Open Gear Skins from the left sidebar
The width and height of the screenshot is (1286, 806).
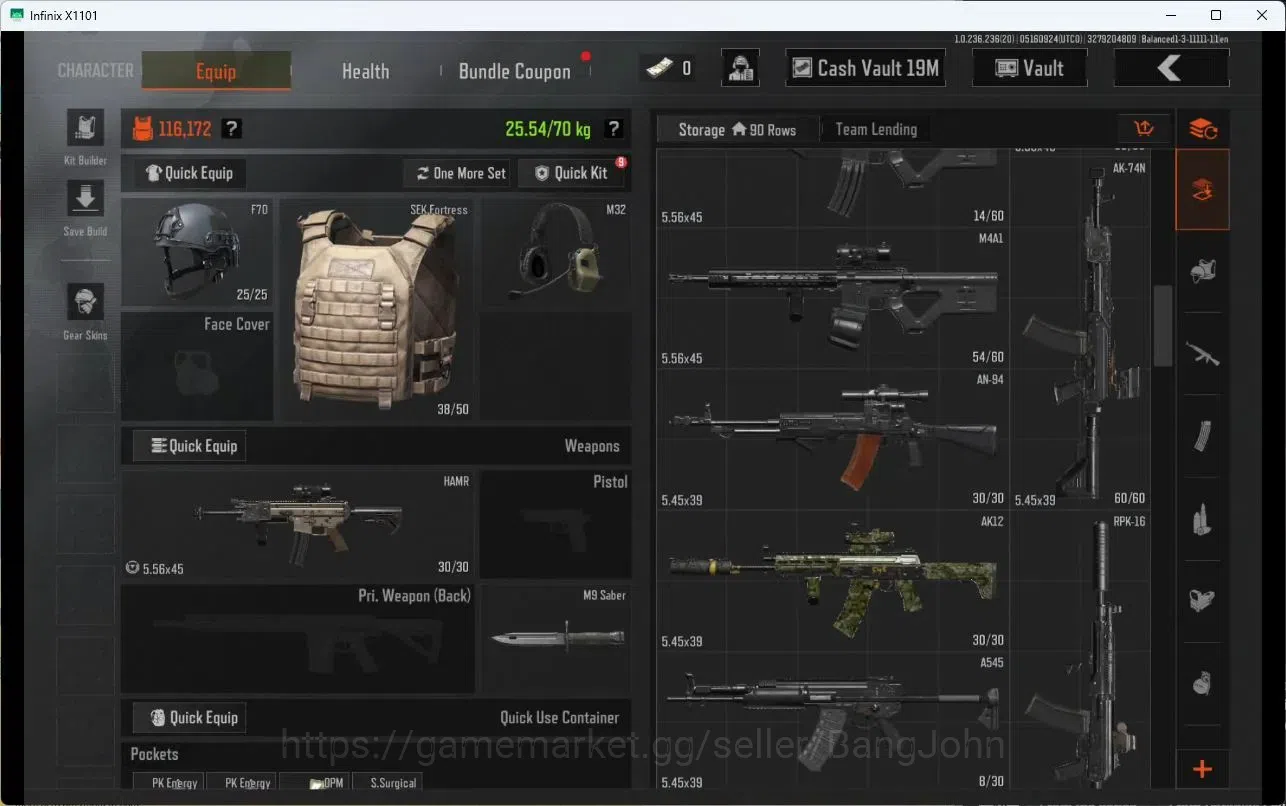(x=85, y=302)
